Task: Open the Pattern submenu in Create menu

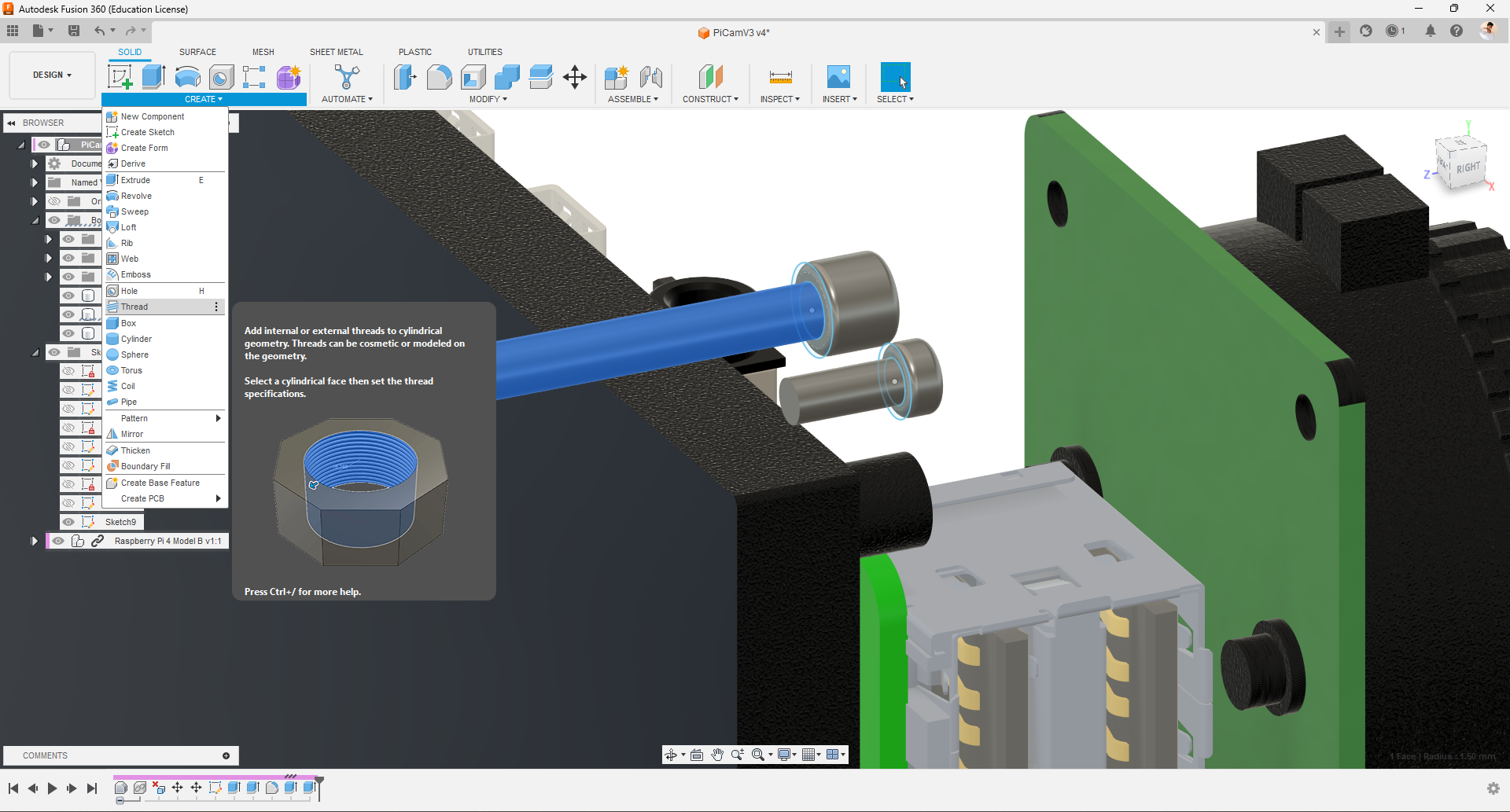Action: (165, 418)
